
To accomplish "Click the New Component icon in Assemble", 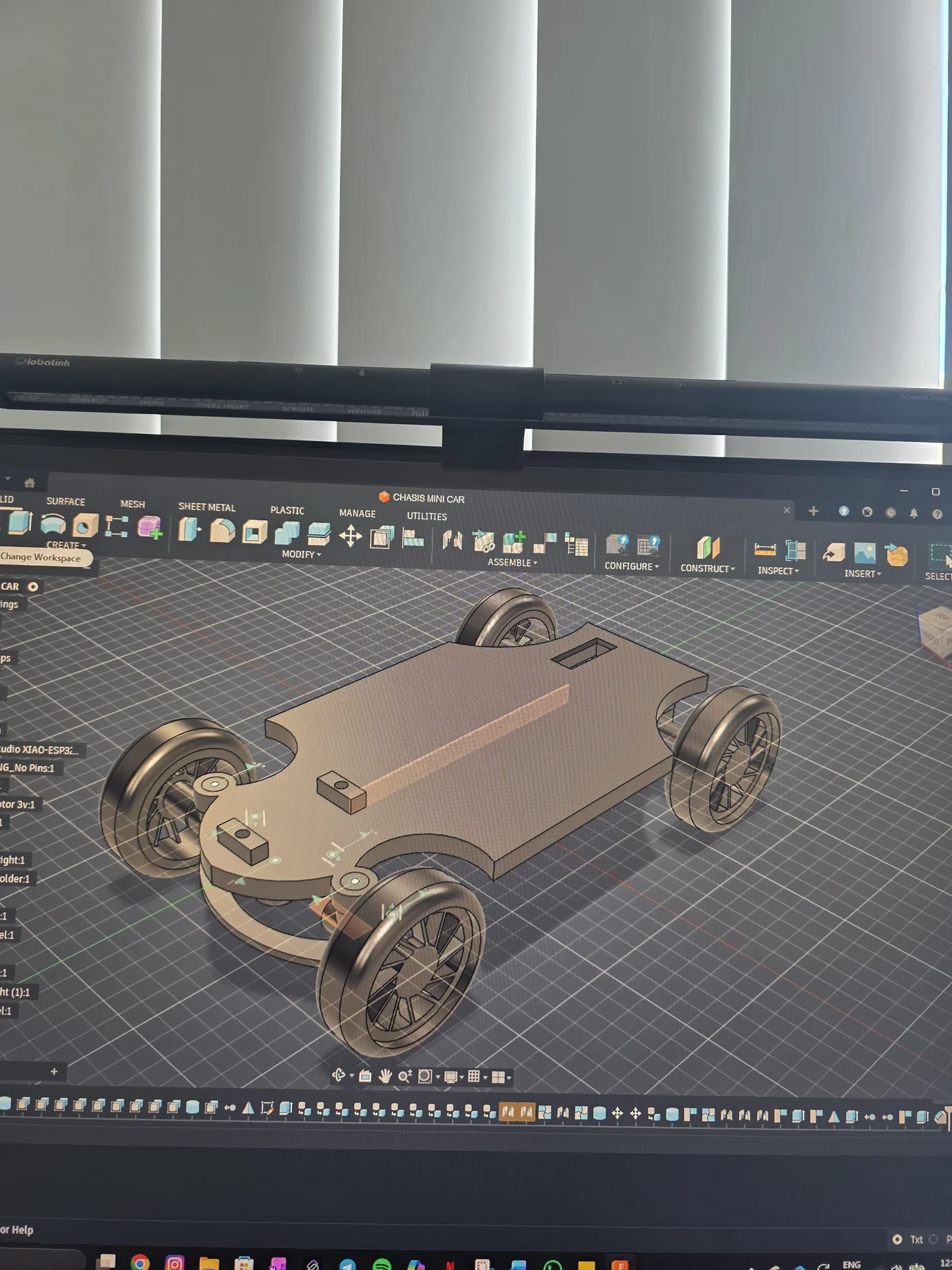I will click(x=514, y=543).
